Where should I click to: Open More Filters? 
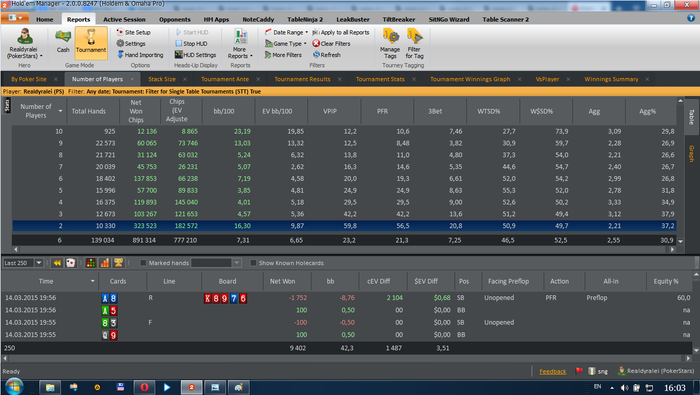[x=283, y=54]
